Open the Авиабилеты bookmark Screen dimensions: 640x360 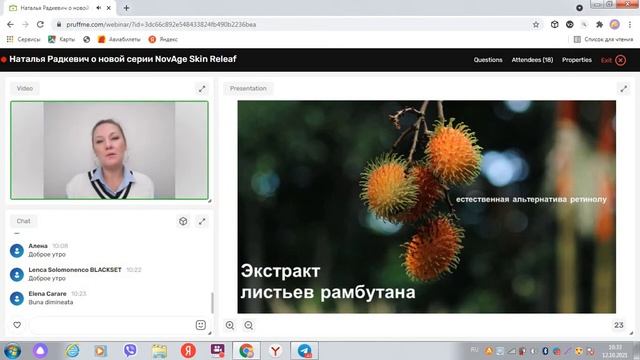point(119,39)
